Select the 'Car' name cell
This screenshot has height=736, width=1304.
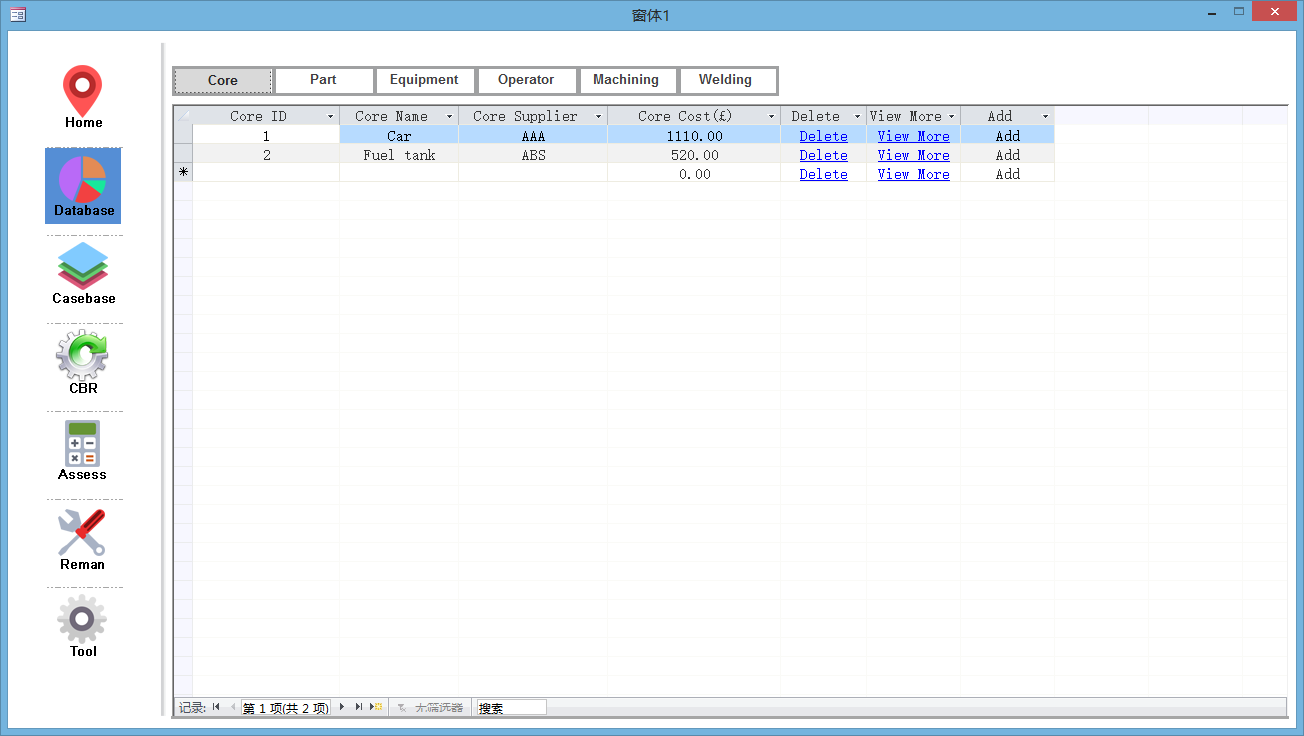pos(399,136)
